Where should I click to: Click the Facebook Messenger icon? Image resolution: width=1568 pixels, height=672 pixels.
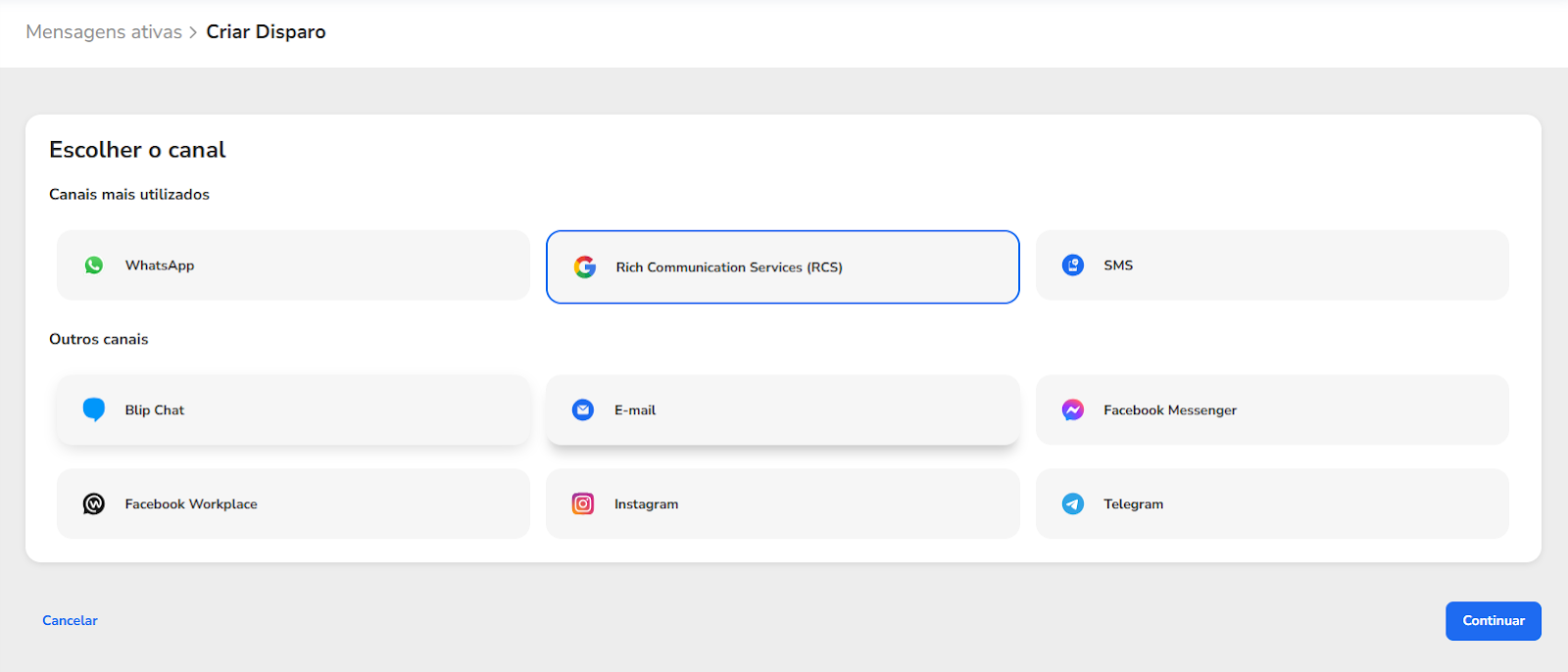[1073, 409]
